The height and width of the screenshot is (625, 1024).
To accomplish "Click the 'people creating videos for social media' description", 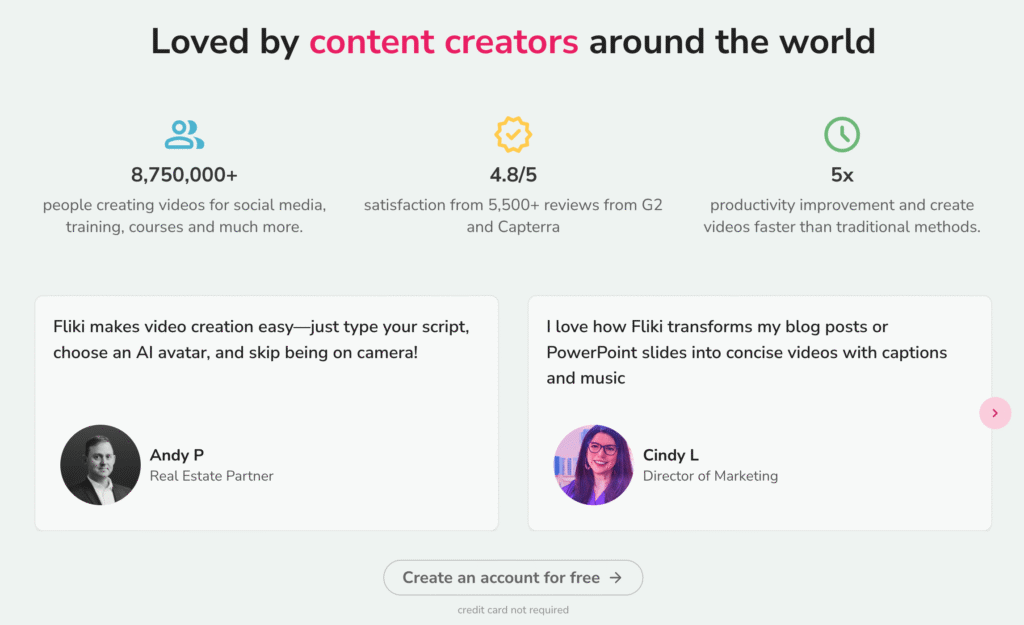I will 184,216.
